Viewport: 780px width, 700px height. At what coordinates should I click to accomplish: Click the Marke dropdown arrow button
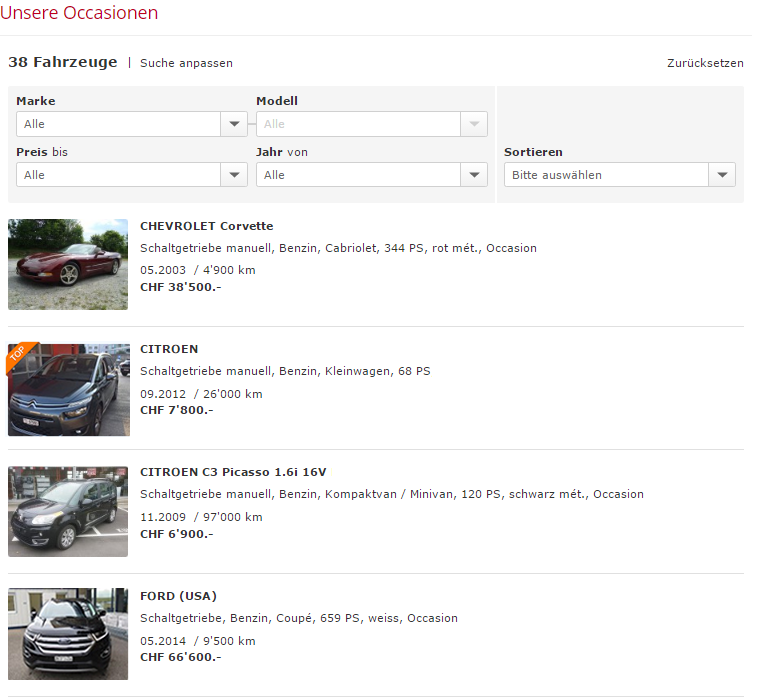(234, 124)
